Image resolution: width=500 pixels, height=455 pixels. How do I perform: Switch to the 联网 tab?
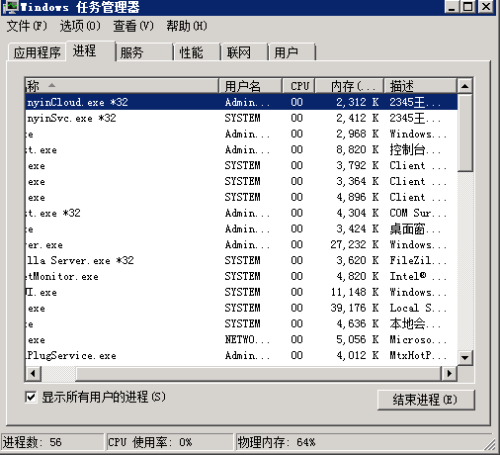point(244,52)
